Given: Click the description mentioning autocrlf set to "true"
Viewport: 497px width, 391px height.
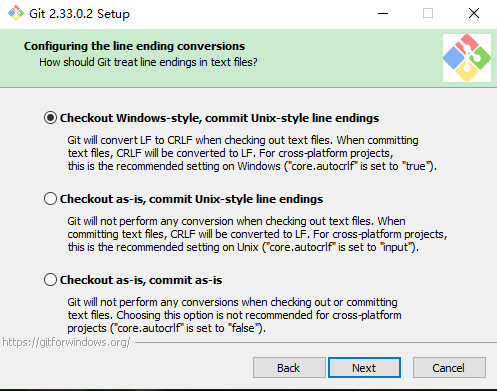Looking at the screenshot, I should point(252,153).
